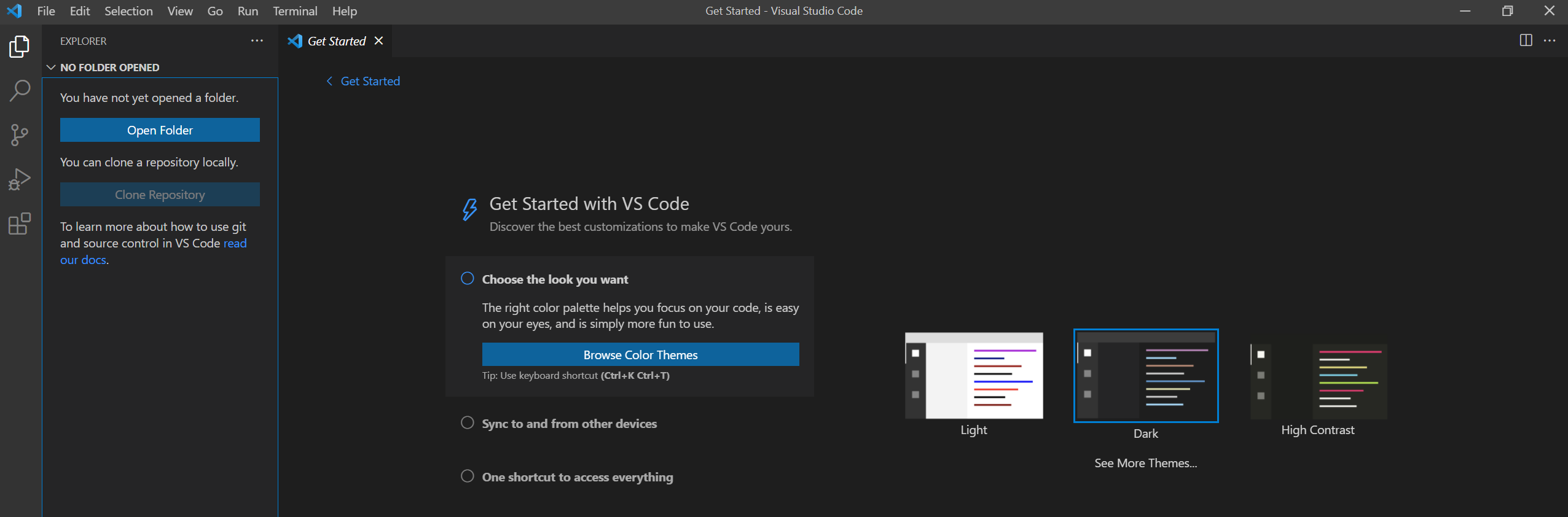Mark 'Choose the look you want' step done
Viewport: 1568px width, 517px height.
click(x=468, y=278)
